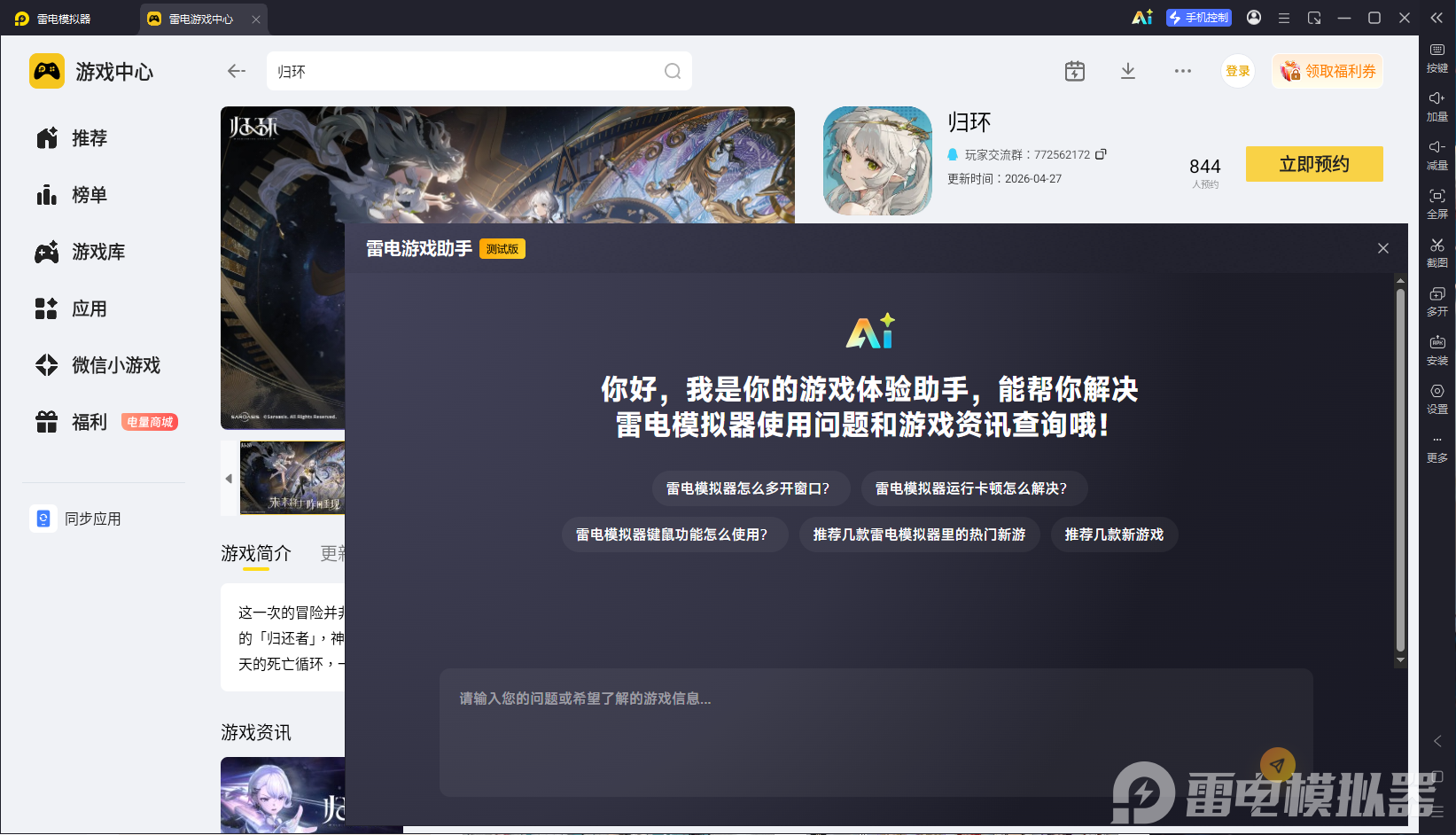The image size is (1456, 835).
Task: Open the 推荐 sidebar section
Action: pyautogui.click(x=73, y=138)
